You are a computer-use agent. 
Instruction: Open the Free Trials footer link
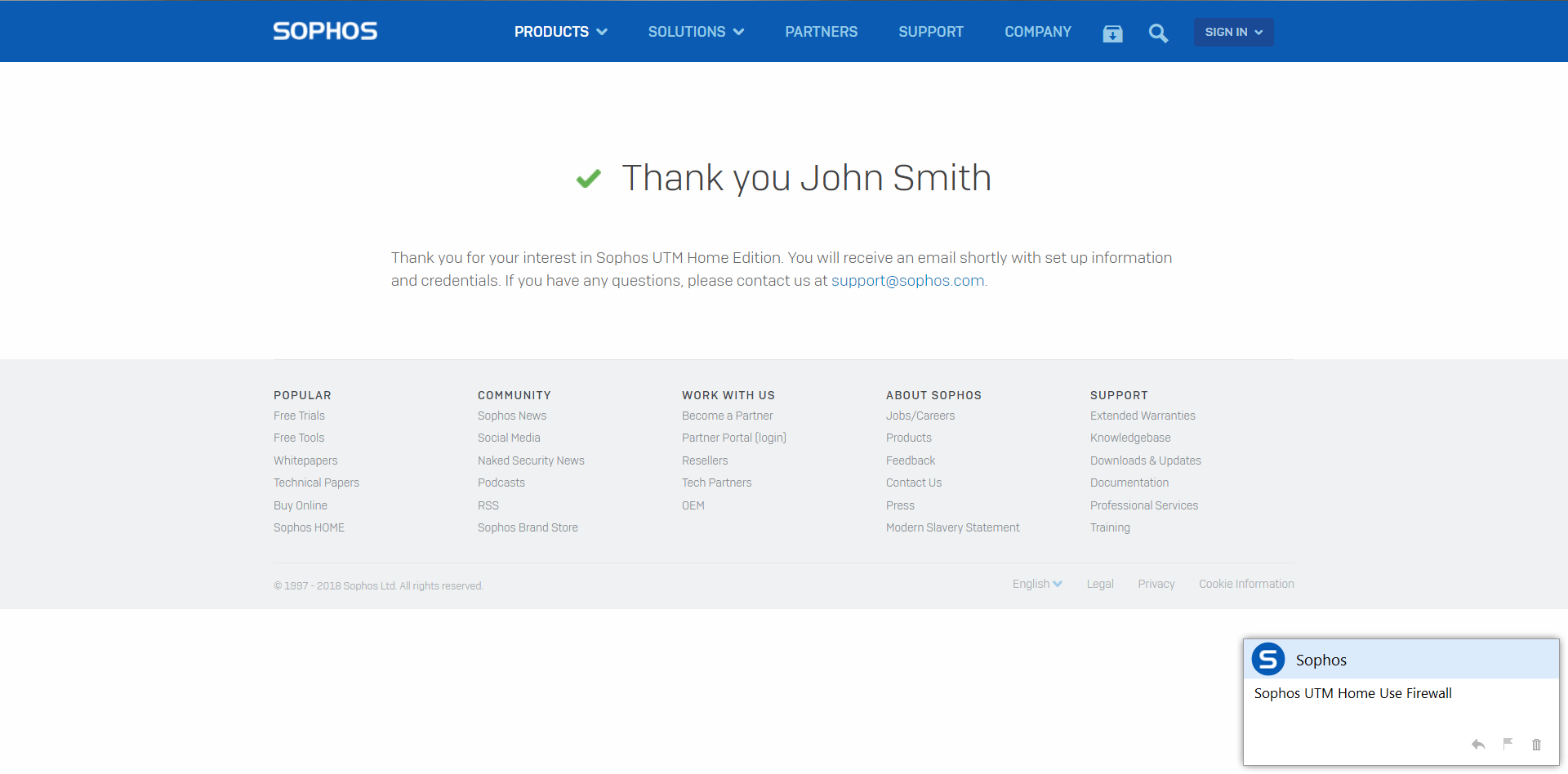coord(299,416)
